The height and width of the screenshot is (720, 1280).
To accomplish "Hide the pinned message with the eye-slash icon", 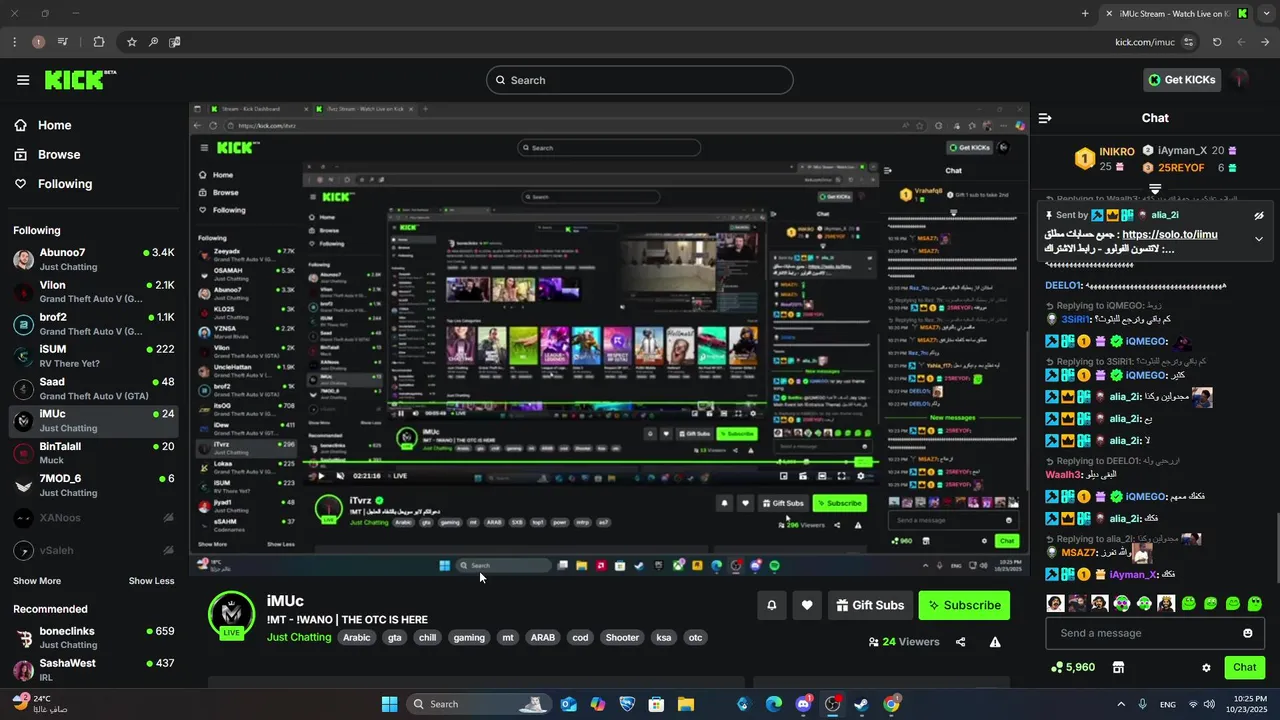I will point(1259,215).
